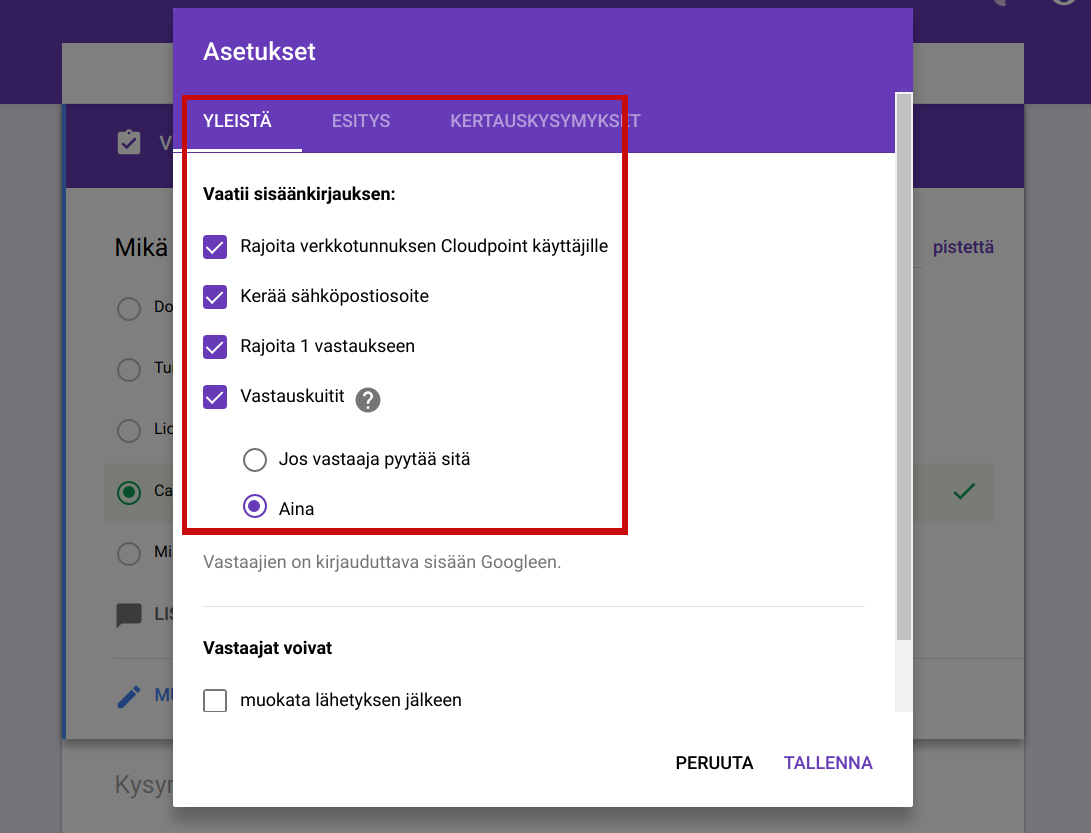Toggle the Kerää sähköpostiosoite checkbox
The height and width of the screenshot is (833, 1091).
(x=215, y=296)
